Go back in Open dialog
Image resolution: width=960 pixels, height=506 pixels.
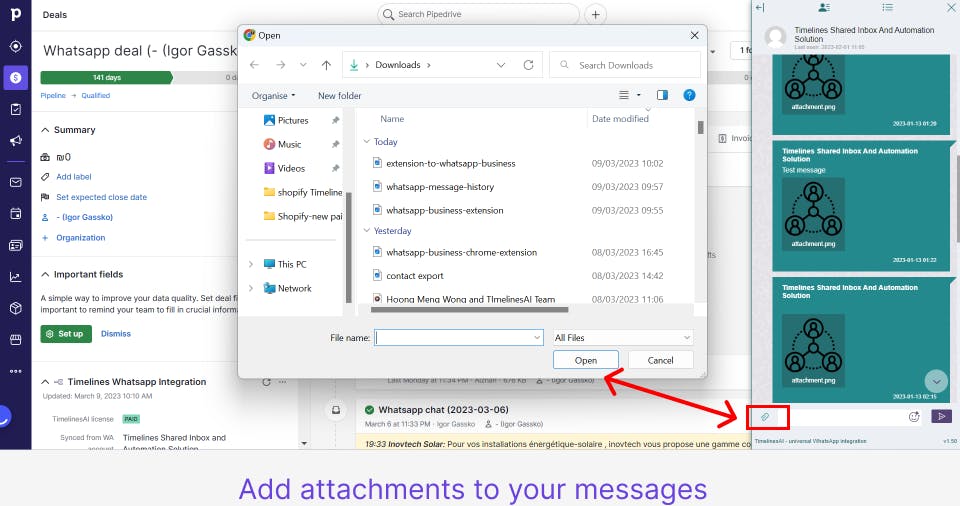click(x=255, y=65)
